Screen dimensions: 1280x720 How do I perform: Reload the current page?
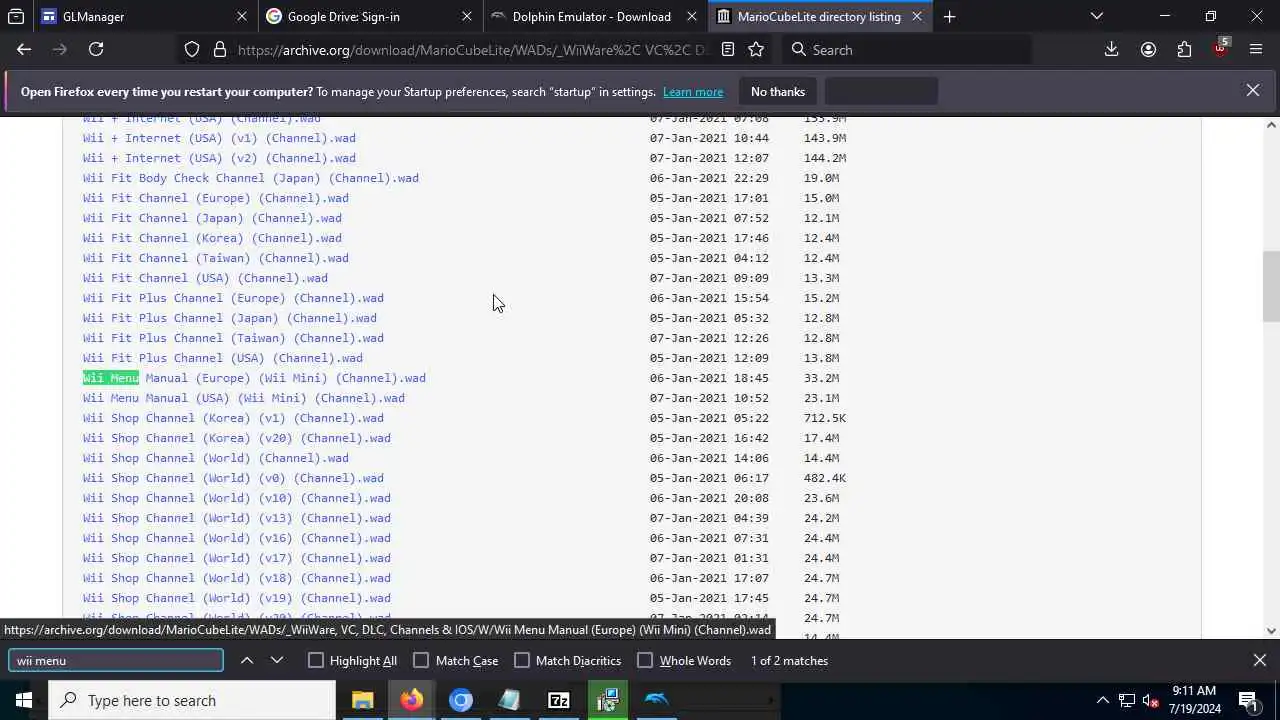96,49
